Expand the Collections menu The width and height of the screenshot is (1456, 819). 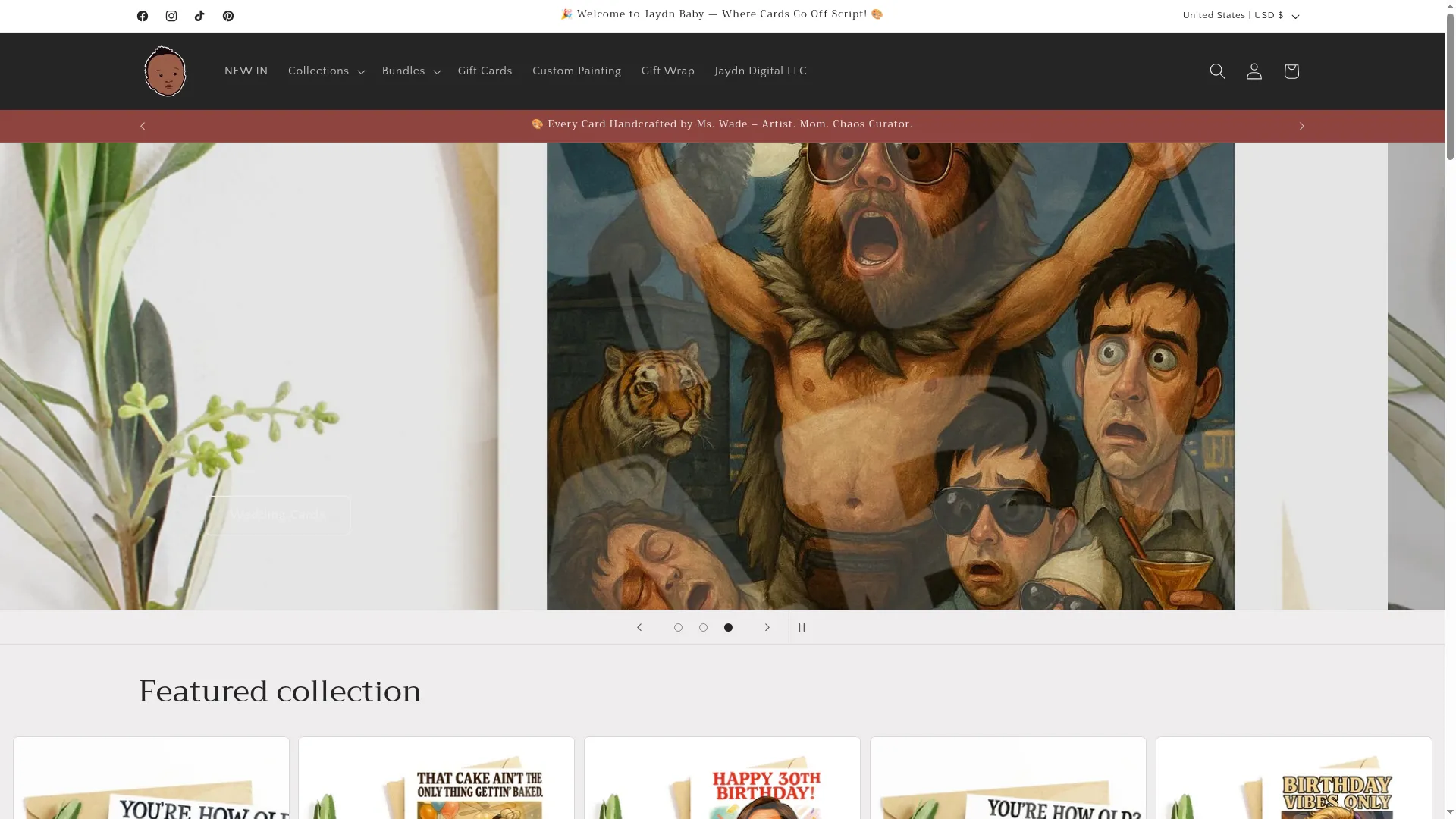click(326, 71)
